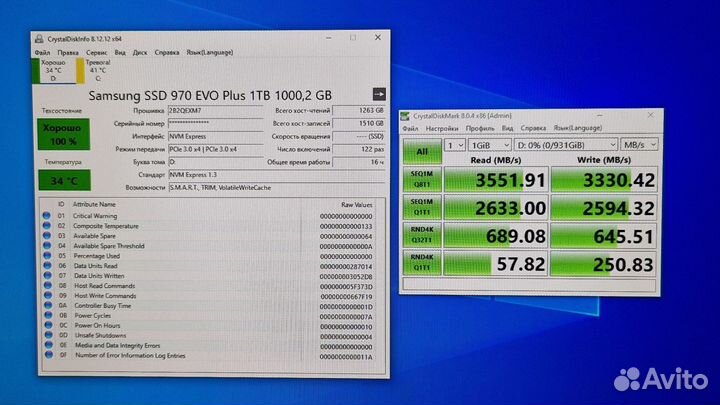The width and height of the screenshot is (720, 405).
Task: Select disk C: Тревога 41 °C
Action: [95, 70]
